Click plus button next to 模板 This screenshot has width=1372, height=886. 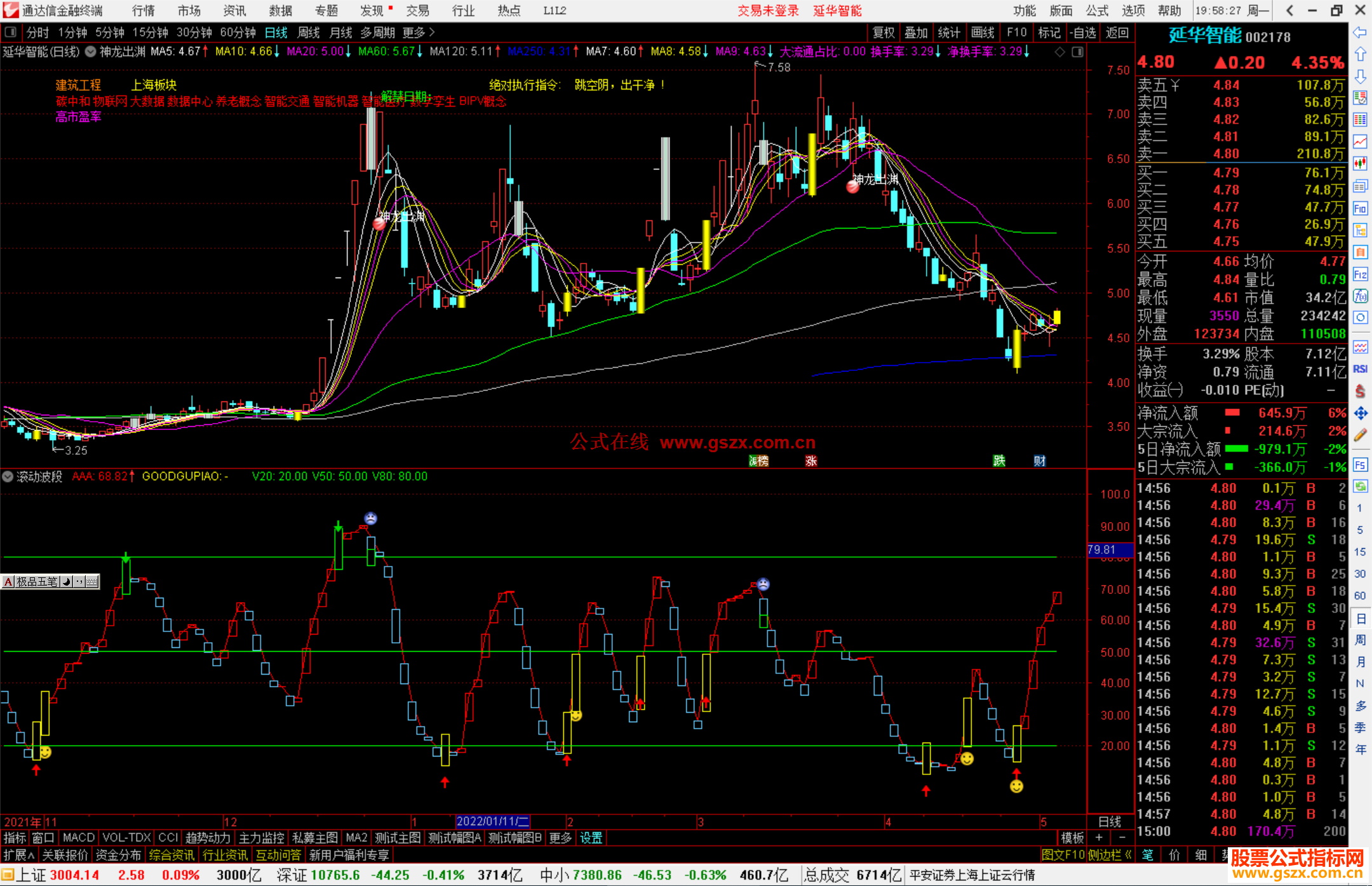tap(1099, 838)
